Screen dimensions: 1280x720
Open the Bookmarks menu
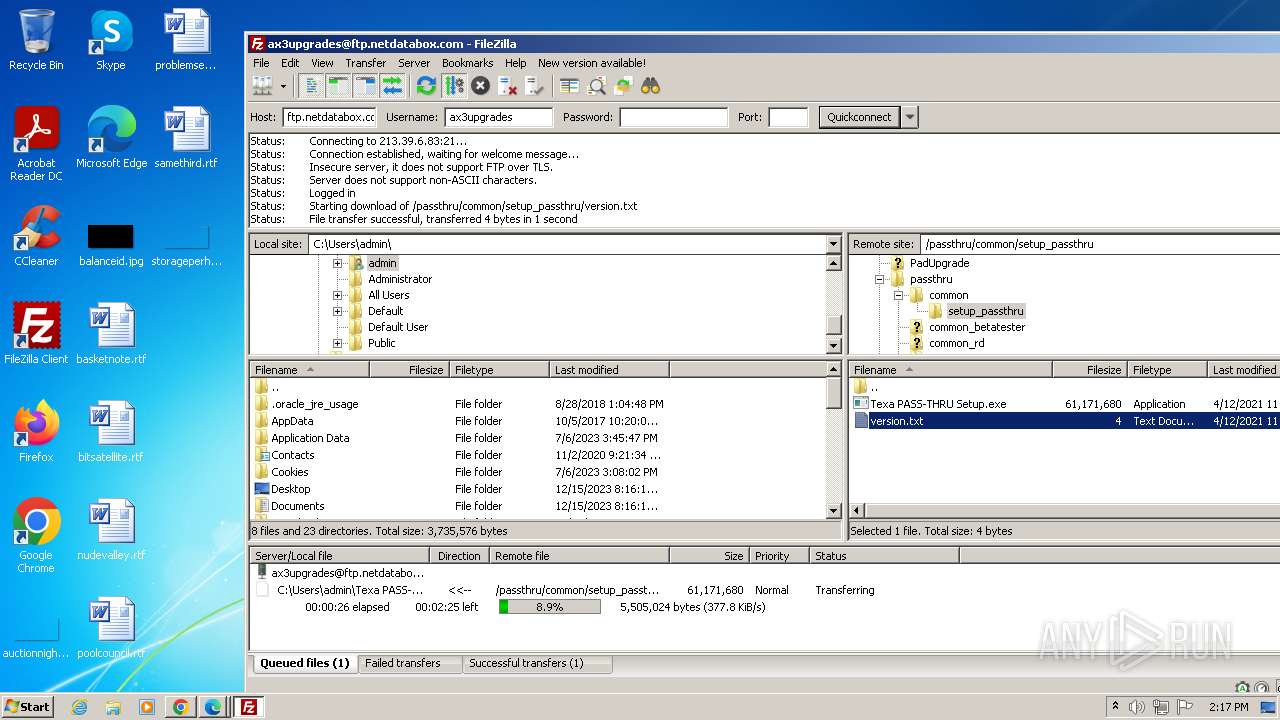tap(467, 63)
